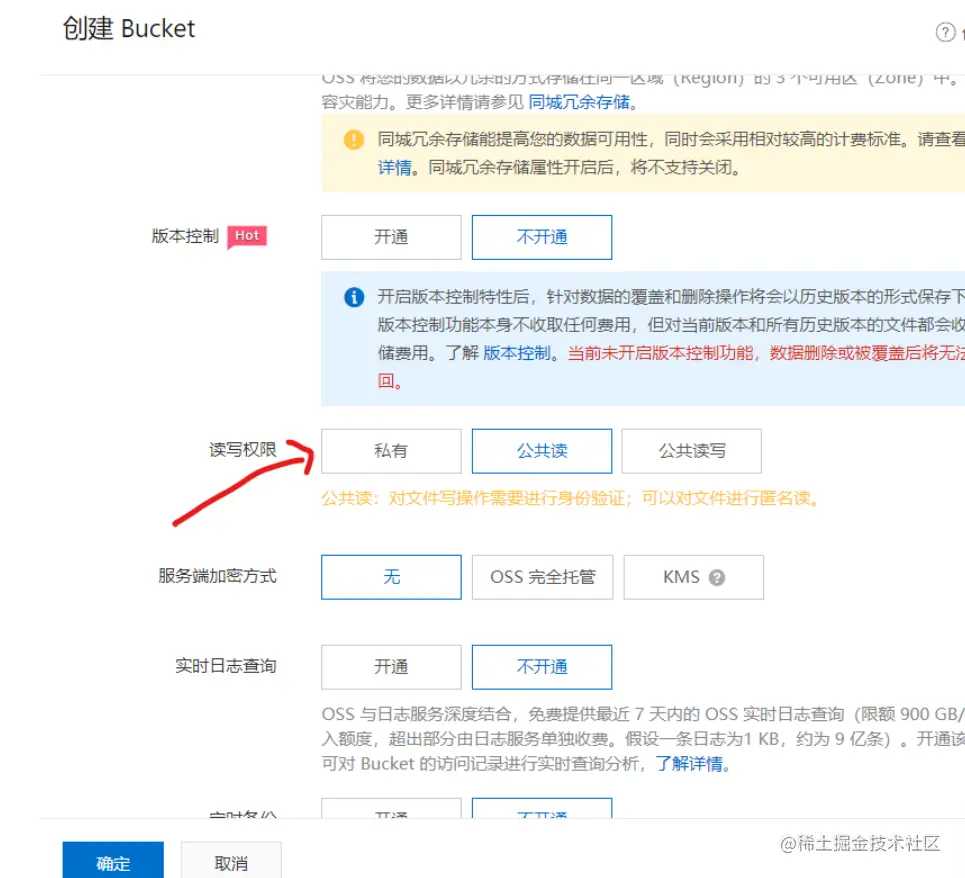Viewport: 965px width, 878px height.
Task: Click the KMS help question mark icon
Action: (716, 578)
